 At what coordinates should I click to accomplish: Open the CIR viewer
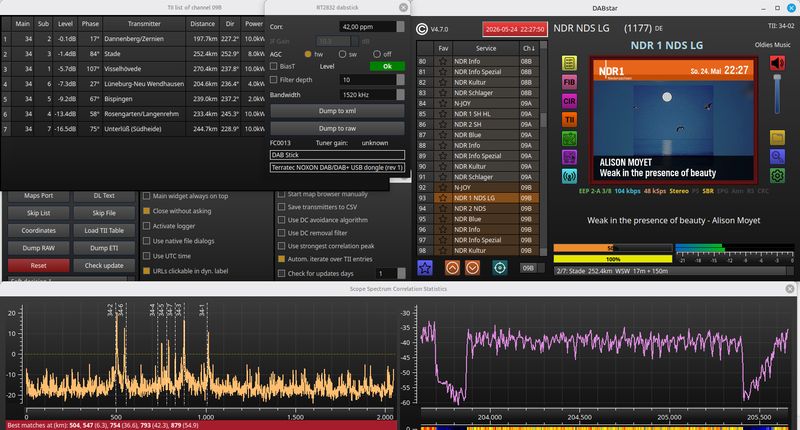[569, 101]
